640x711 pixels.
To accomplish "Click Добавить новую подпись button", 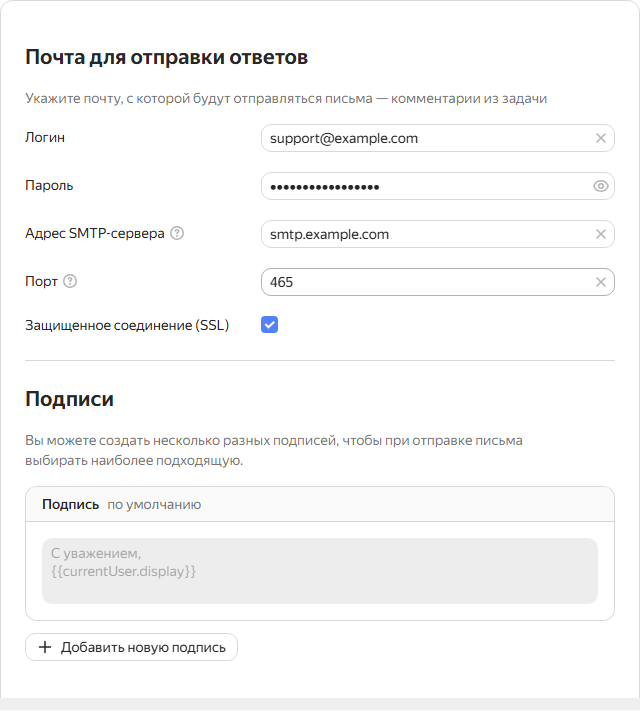I will tap(132, 647).
